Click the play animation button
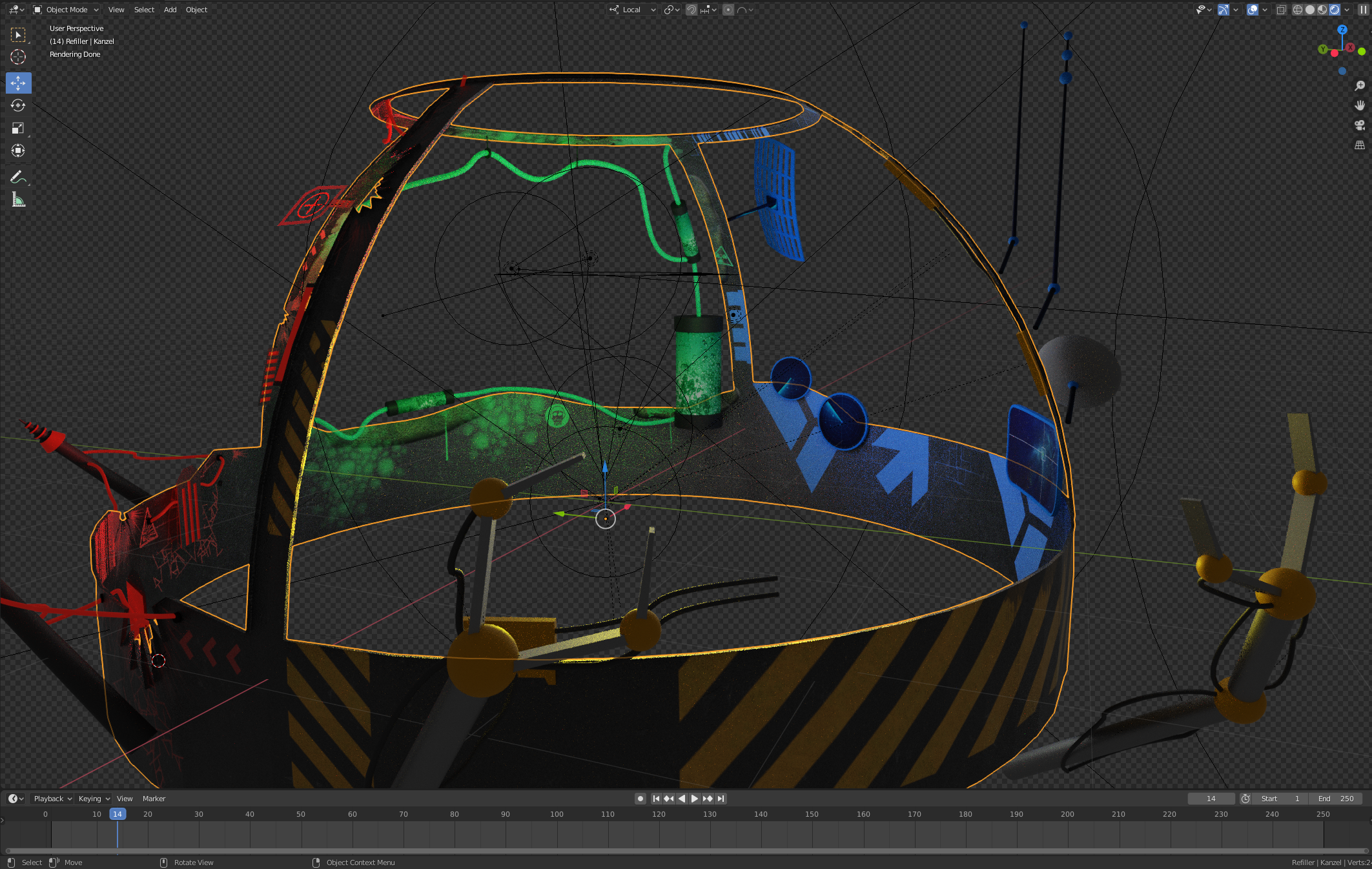 click(x=695, y=799)
